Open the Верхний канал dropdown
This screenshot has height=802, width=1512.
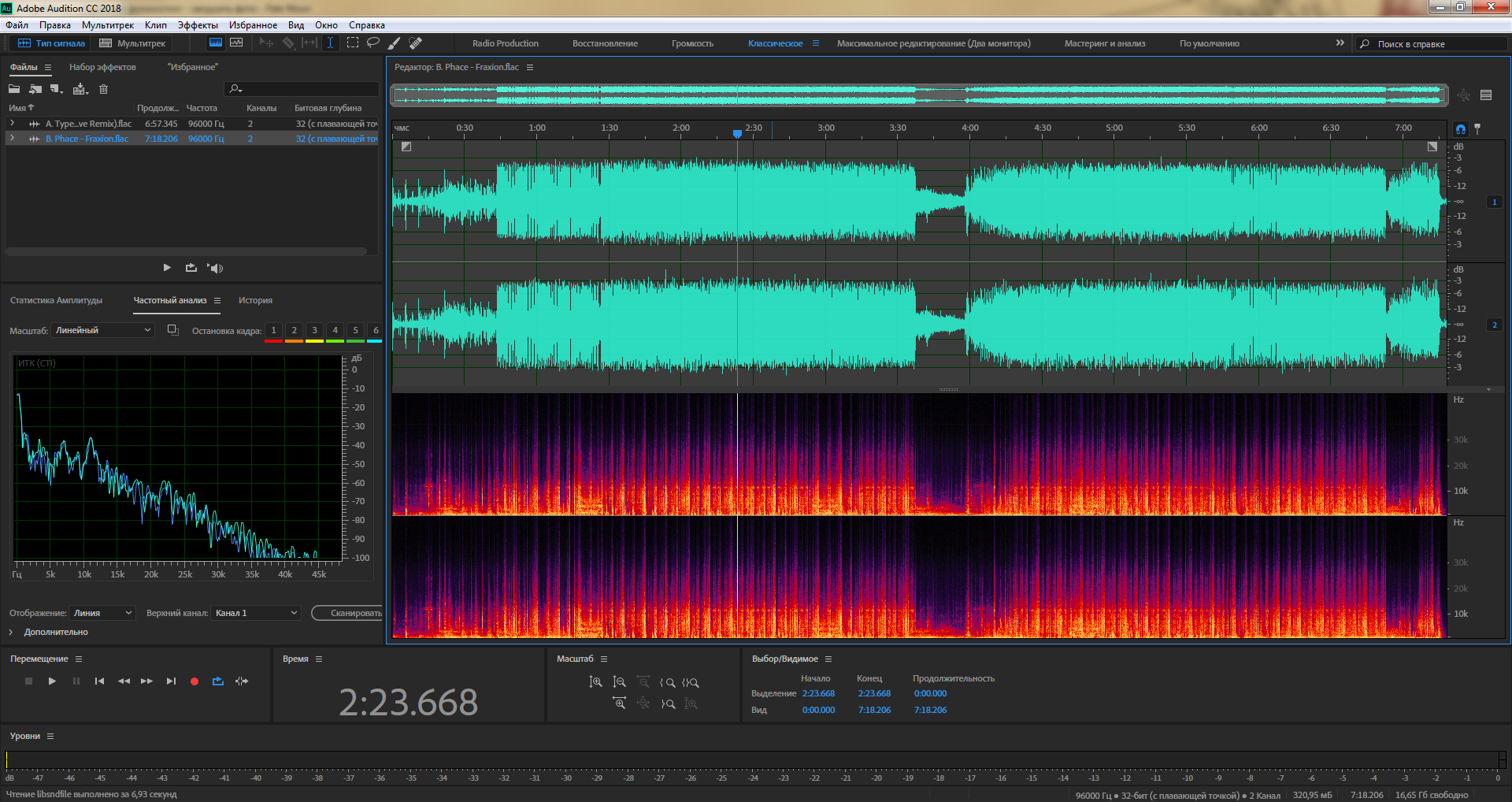(257, 613)
